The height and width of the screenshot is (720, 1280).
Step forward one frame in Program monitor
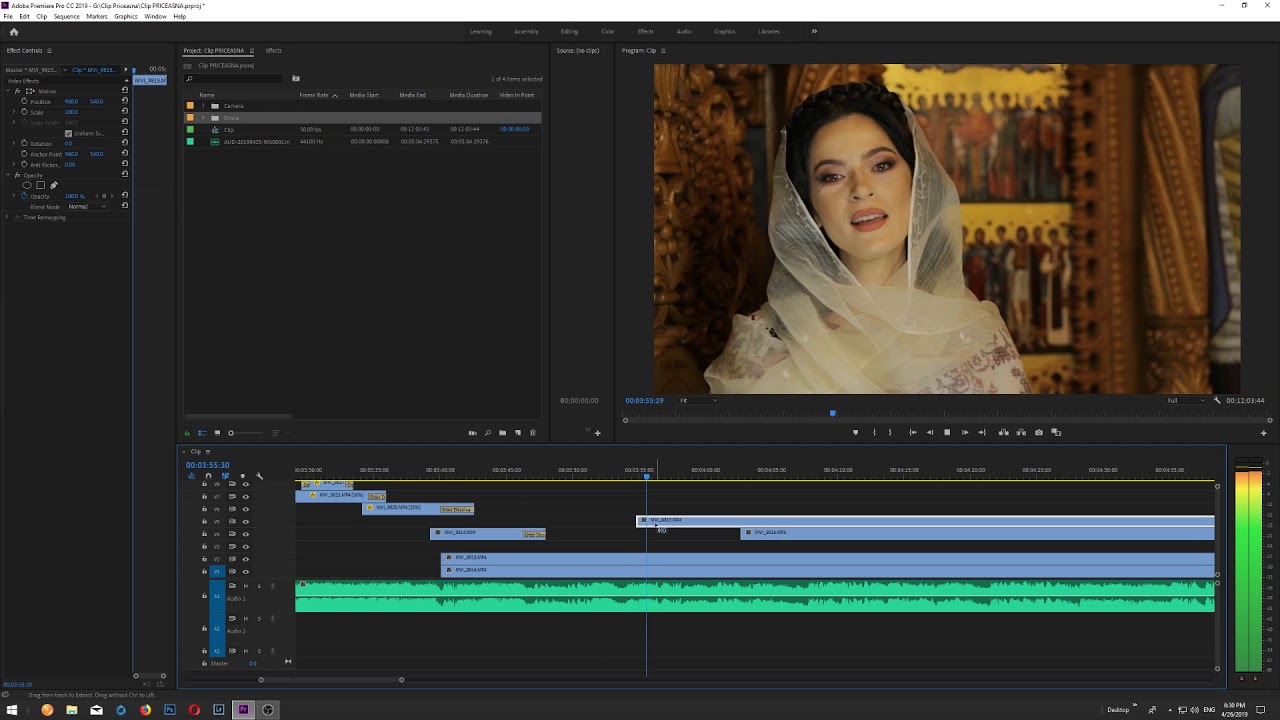coord(965,432)
